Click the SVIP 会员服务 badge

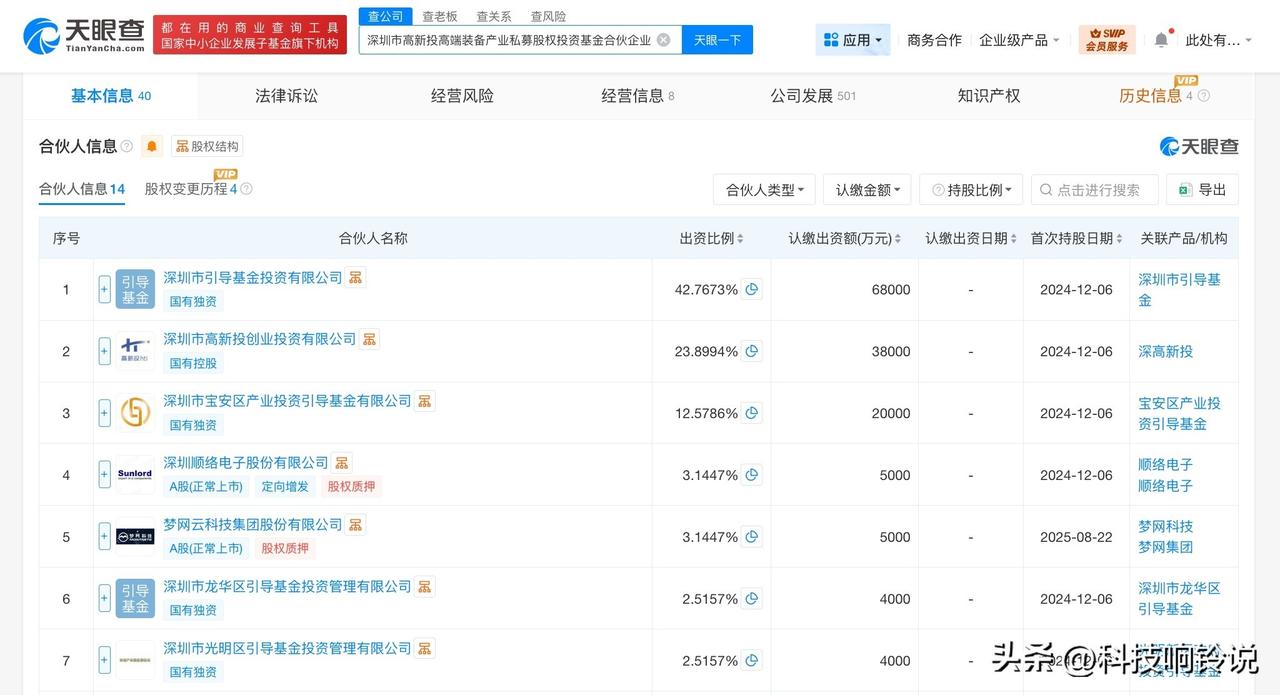[1107, 40]
